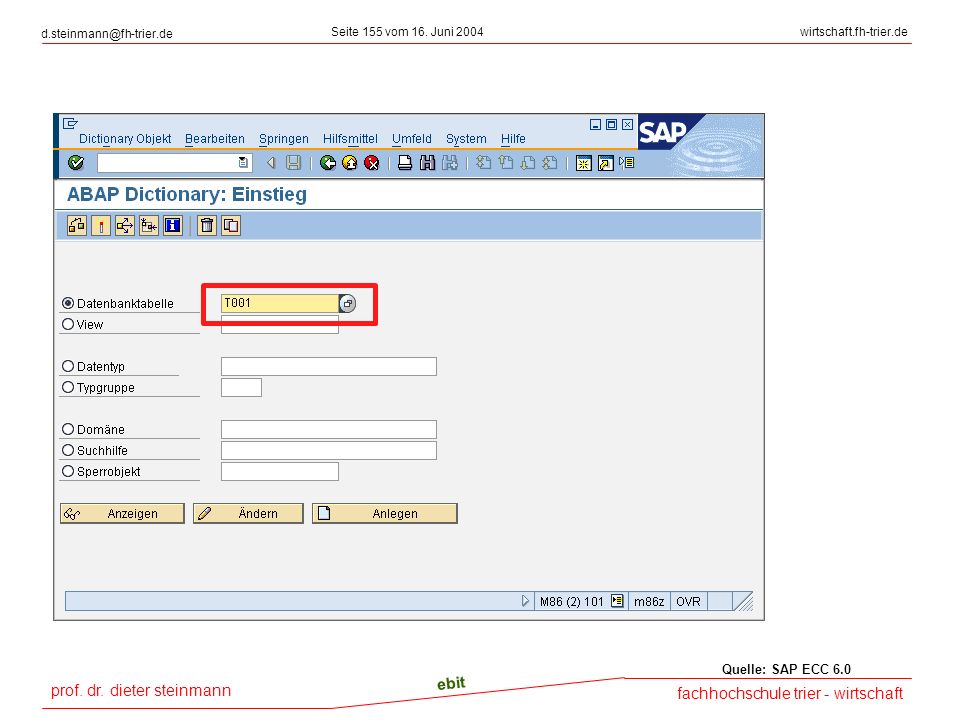Viewport: 960px width, 720px height.
Task: Click the Datenbanktabelle field containing T001
Action: tap(280, 303)
